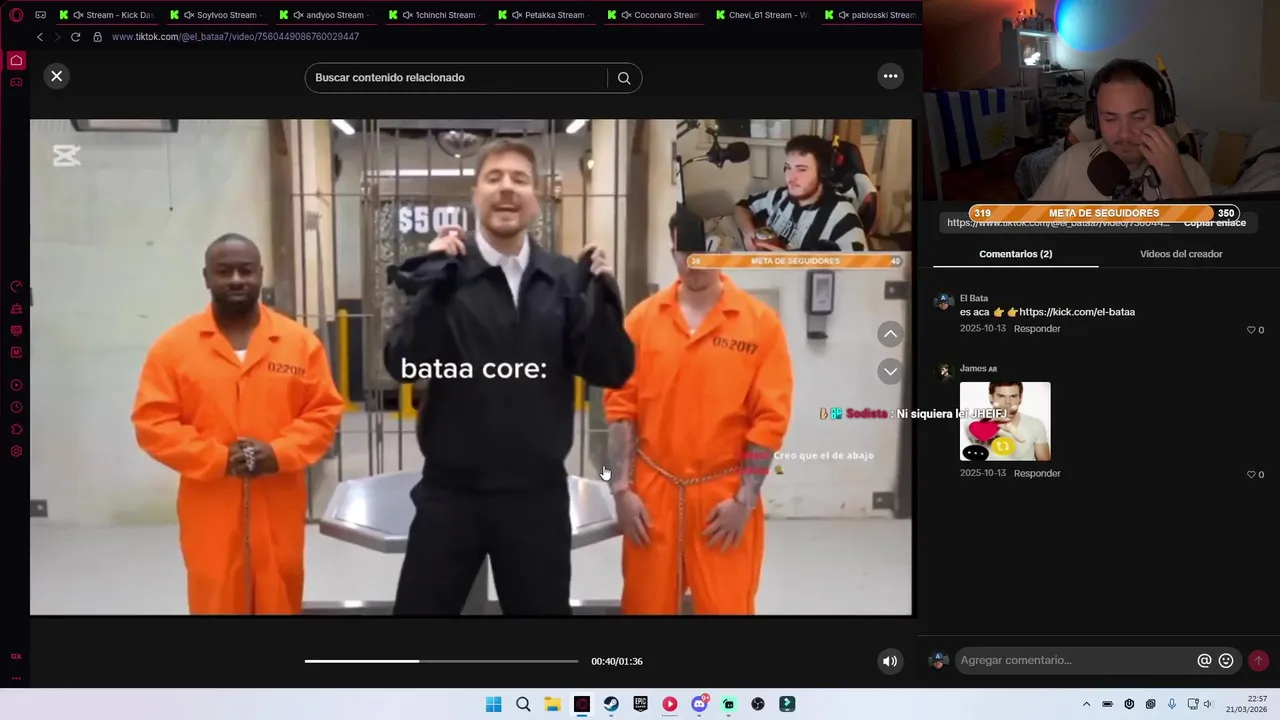Open Discord from taskbar

pyautogui.click(x=699, y=704)
